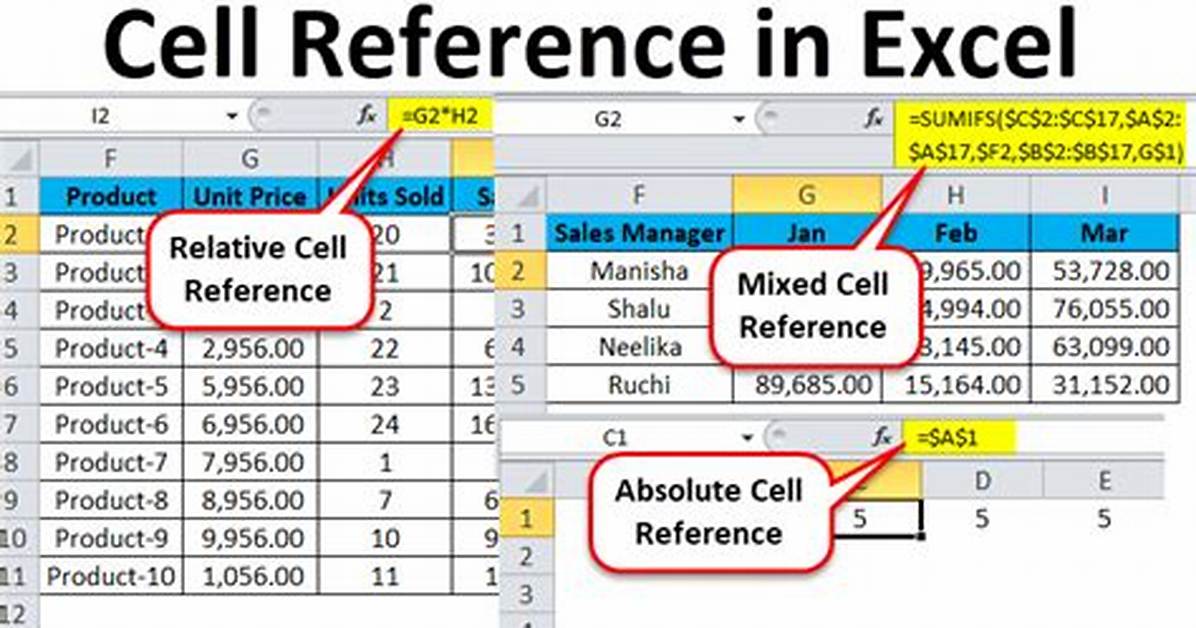Select the cell showing 5 under column E

(x=1104, y=519)
